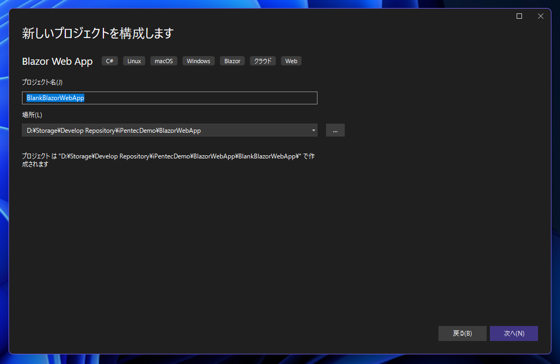Go back with the 戻る(B) button

(x=462, y=333)
